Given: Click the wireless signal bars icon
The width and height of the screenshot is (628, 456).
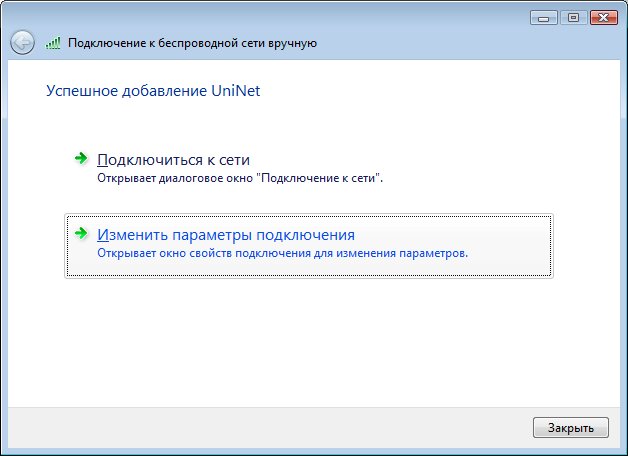Looking at the screenshot, I should (x=53, y=43).
